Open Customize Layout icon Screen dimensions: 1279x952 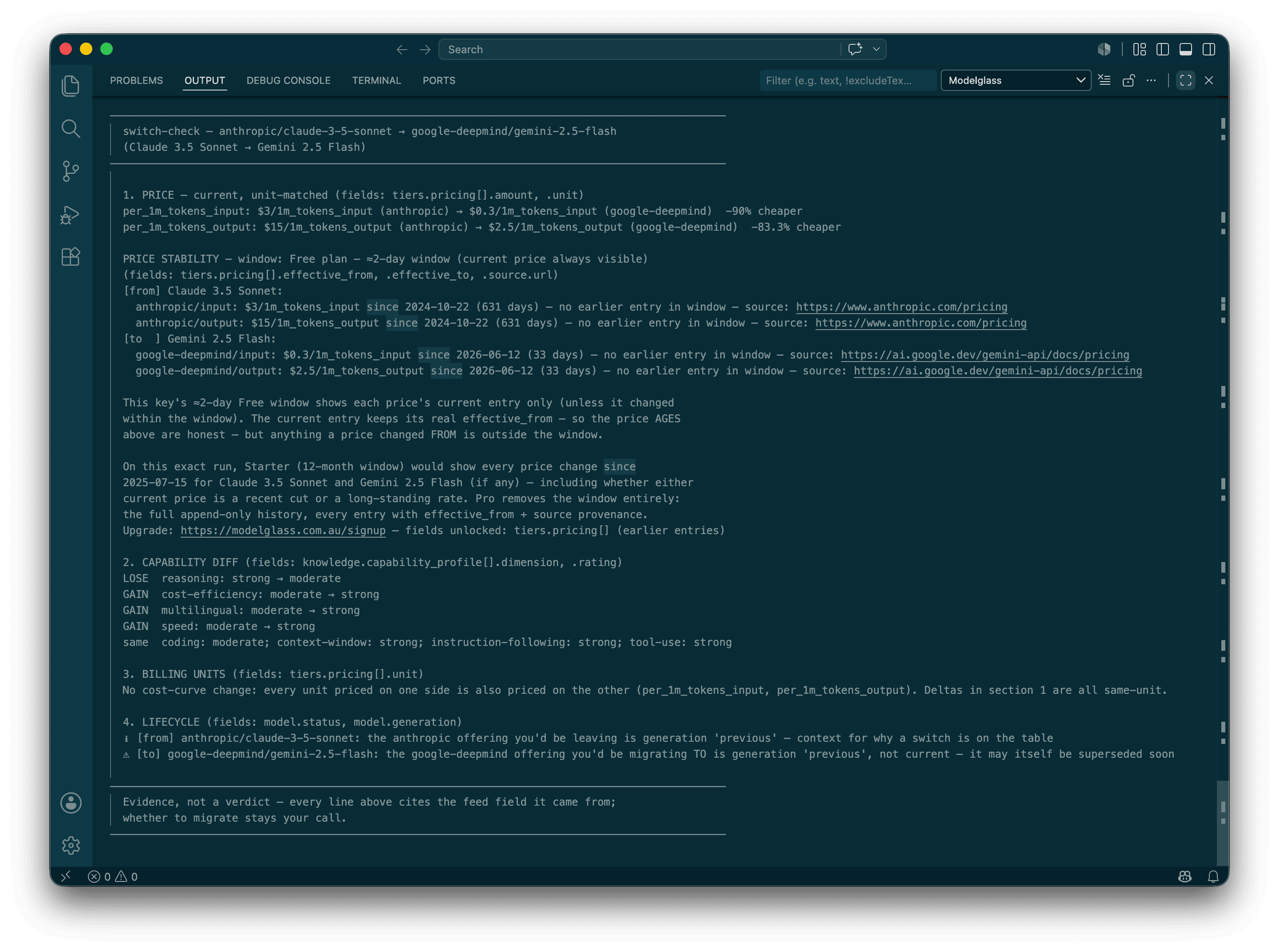pos(1139,50)
